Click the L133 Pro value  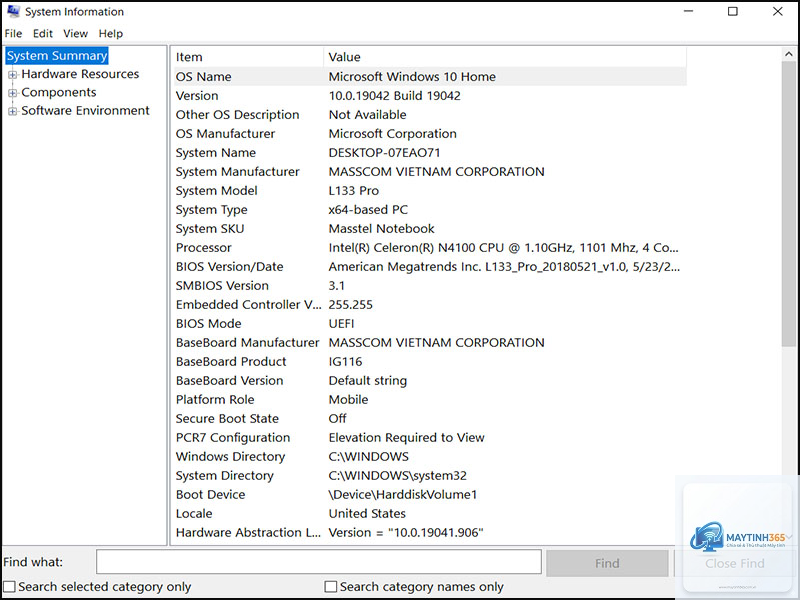[x=354, y=191]
